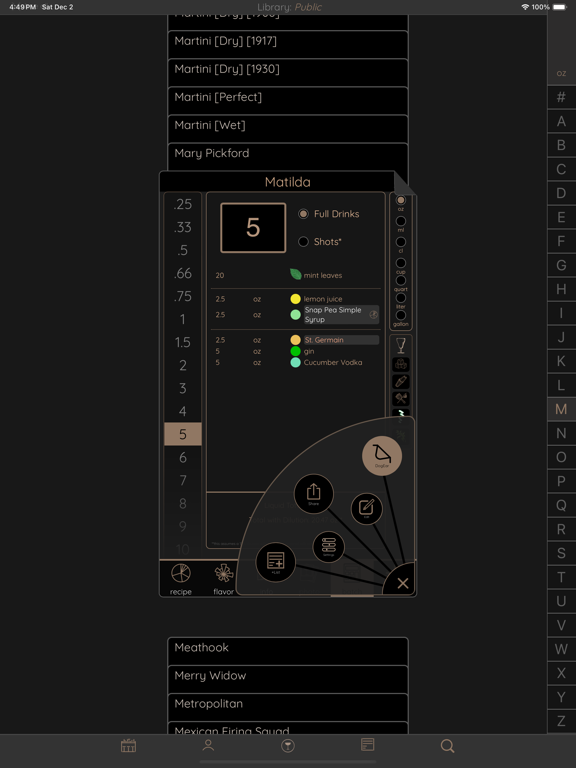Tap the pie icon on Snap Pea Simple Syrup
This screenshot has height=768, width=576.
[x=373, y=315]
